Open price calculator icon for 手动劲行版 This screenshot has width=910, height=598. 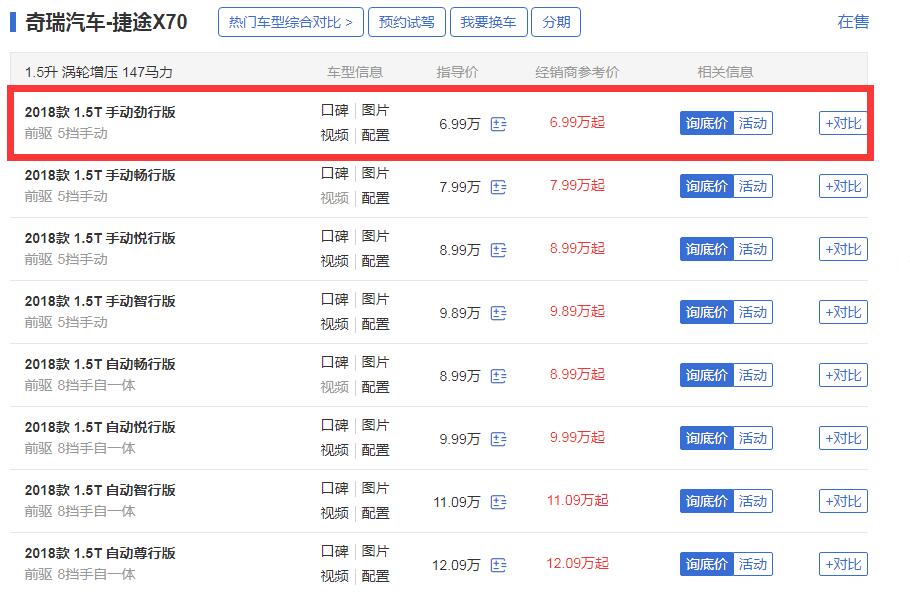click(x=498, y=124)
